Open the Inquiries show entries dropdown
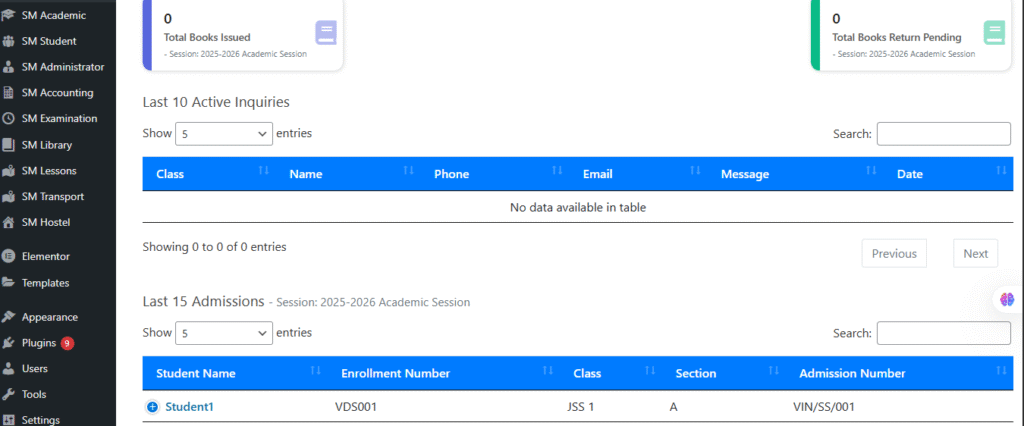The height and width of the screenshot is (426, 1024). click(x=224, y=134)
